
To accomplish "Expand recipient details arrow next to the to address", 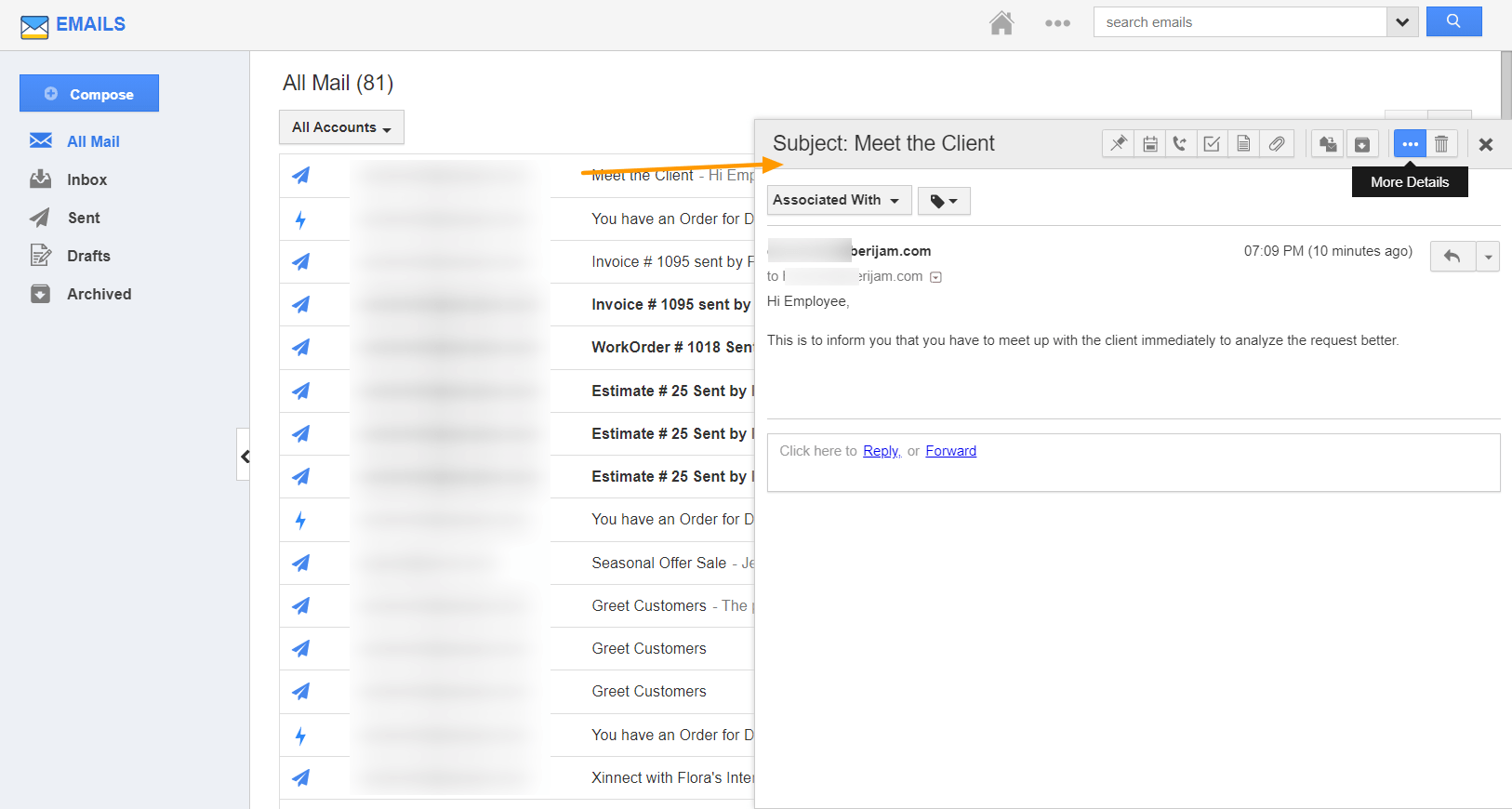I will (936, 277).
